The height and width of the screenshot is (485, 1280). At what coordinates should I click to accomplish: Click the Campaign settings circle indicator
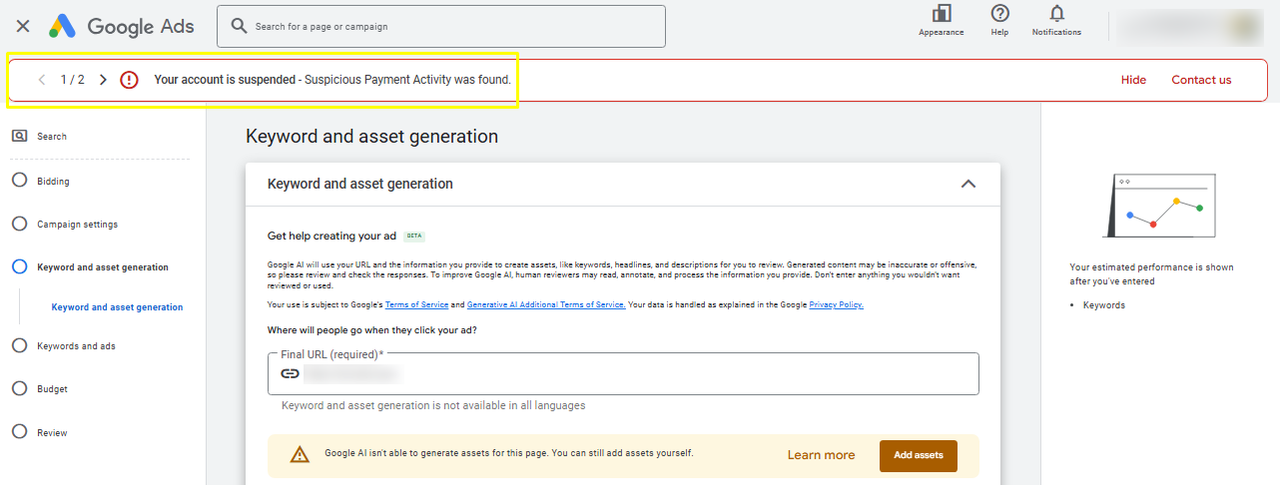(x=19, y=224)
